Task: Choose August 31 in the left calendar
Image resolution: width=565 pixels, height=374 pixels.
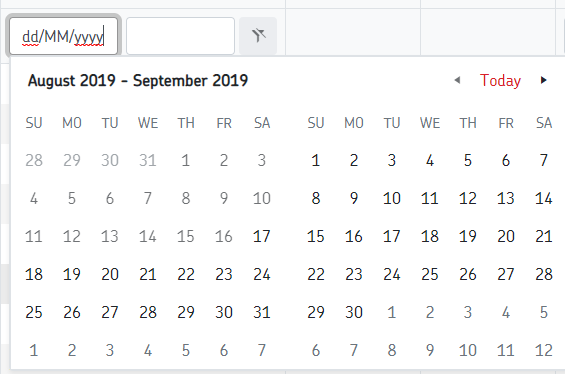Action: point(262,312)
